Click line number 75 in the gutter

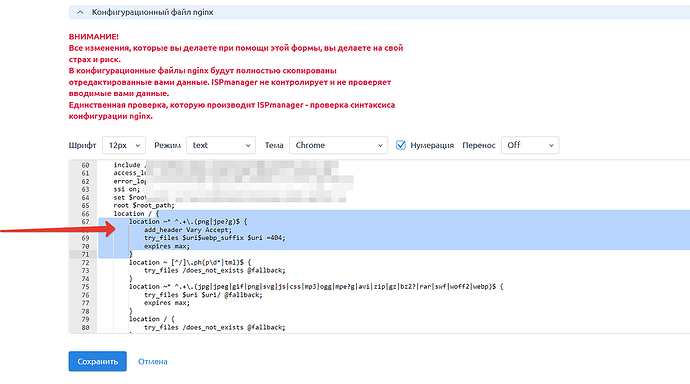(85, 287)
